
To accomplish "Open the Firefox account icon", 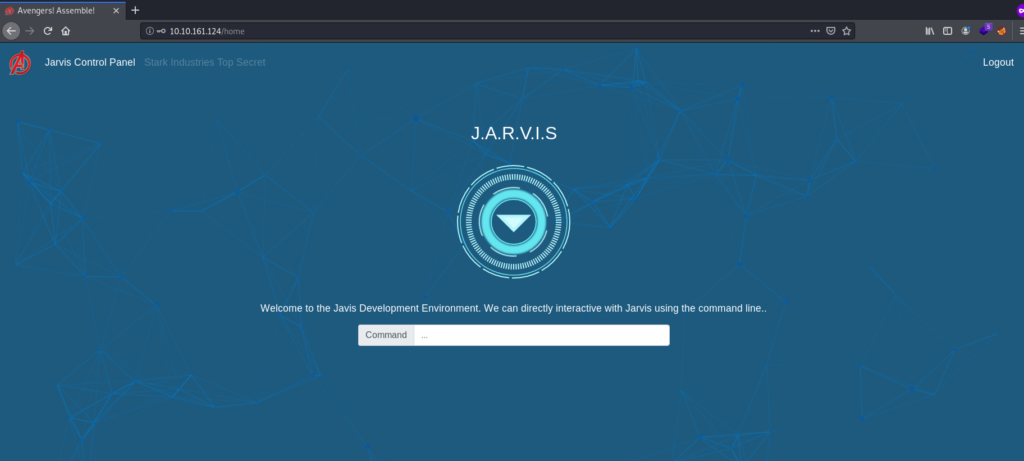I will pos(965,31).
